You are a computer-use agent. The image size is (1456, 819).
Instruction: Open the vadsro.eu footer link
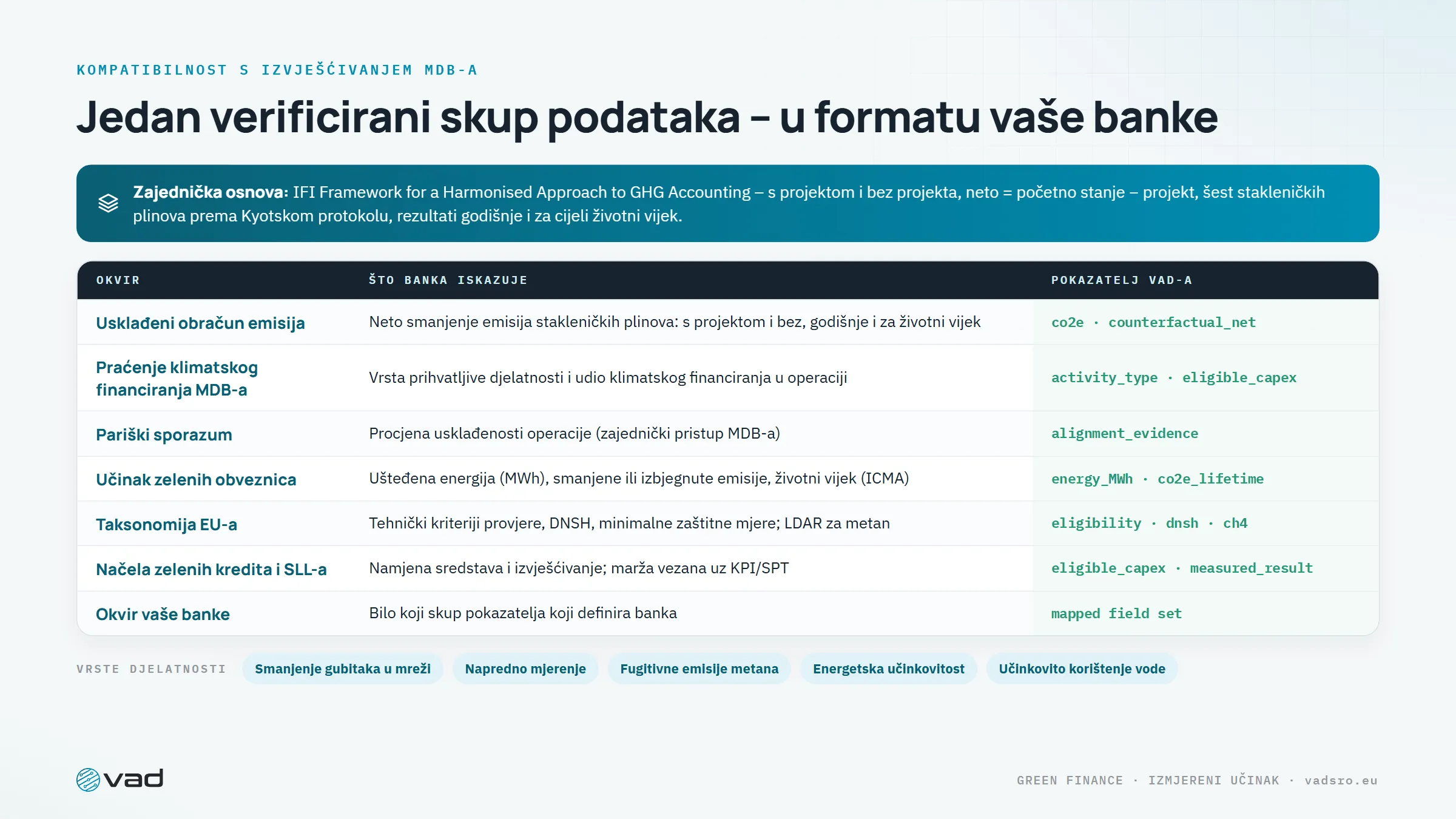point(1341,780)
